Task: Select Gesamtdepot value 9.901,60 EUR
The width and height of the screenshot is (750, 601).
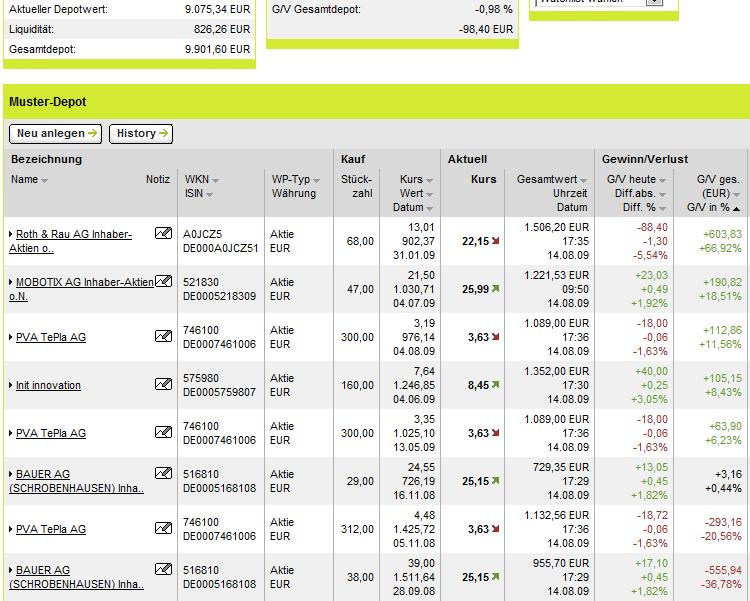Action: (x=218, y=49)
